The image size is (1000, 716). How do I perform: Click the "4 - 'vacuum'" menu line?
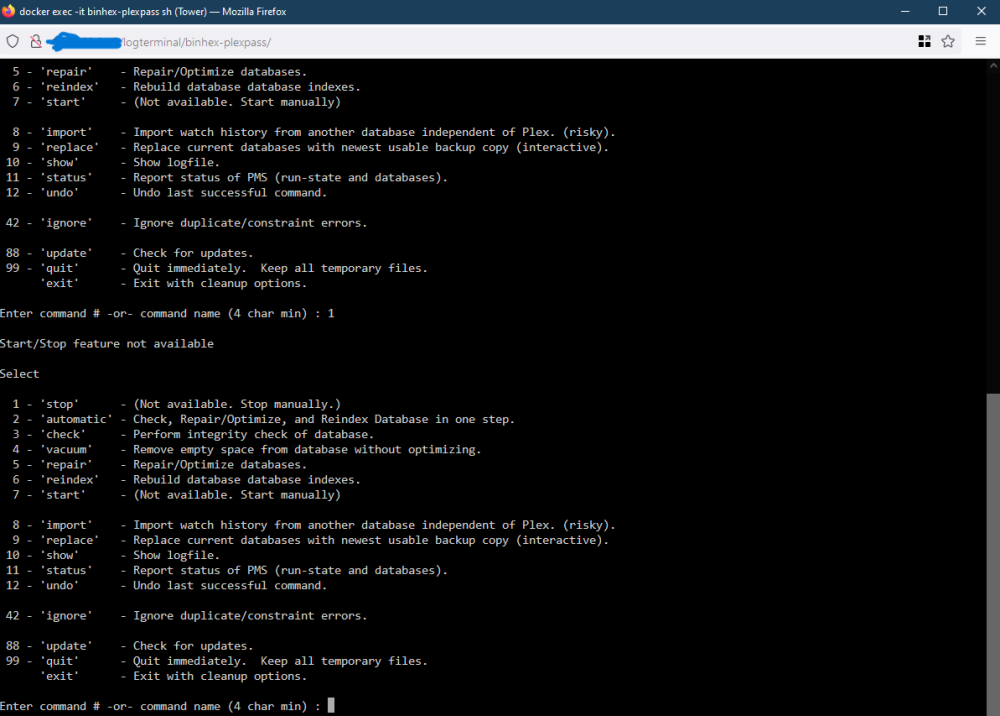point(246,449)
